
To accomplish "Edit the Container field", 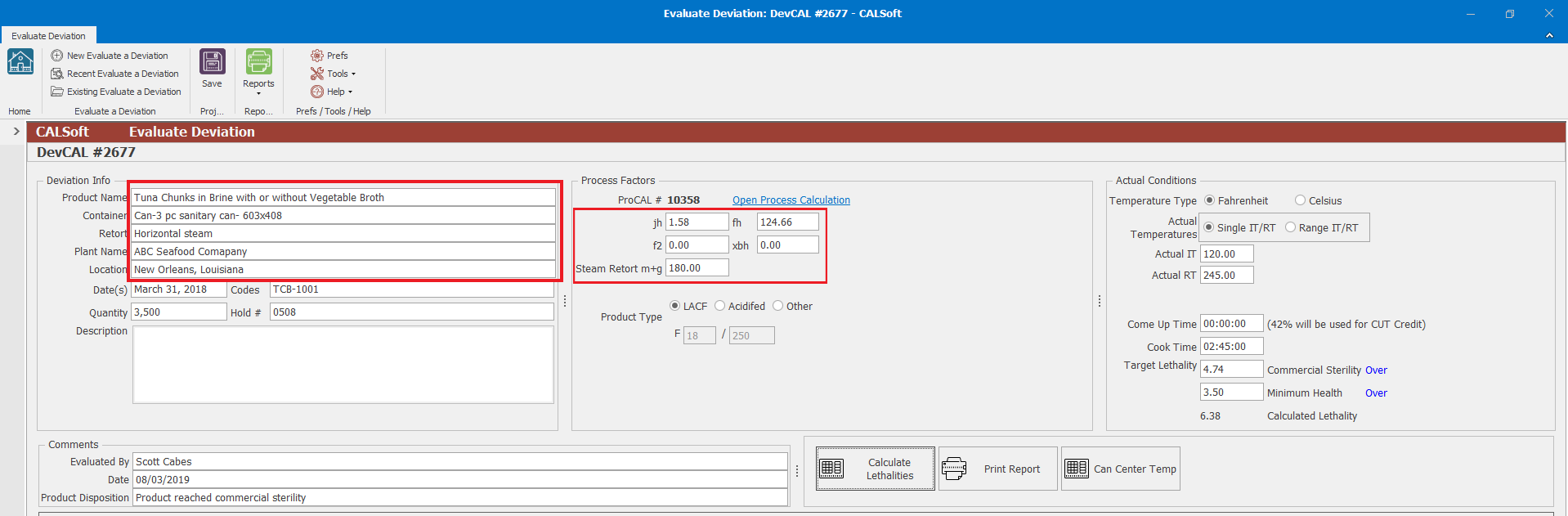I will click(343, 215).
